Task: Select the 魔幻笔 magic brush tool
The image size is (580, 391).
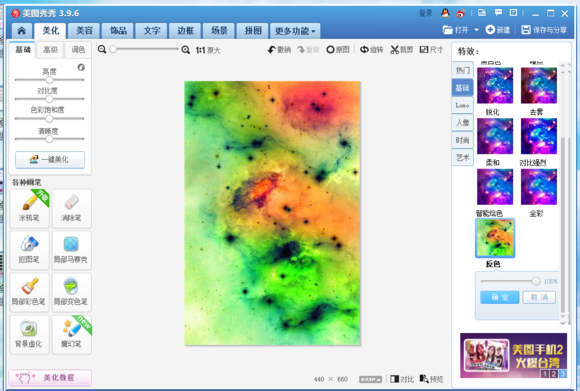Action: tap(71, 335)
